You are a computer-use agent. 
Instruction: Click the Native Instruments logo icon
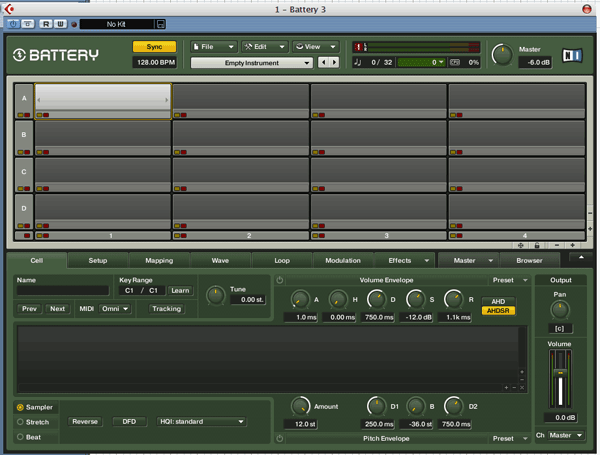point(572,54)
